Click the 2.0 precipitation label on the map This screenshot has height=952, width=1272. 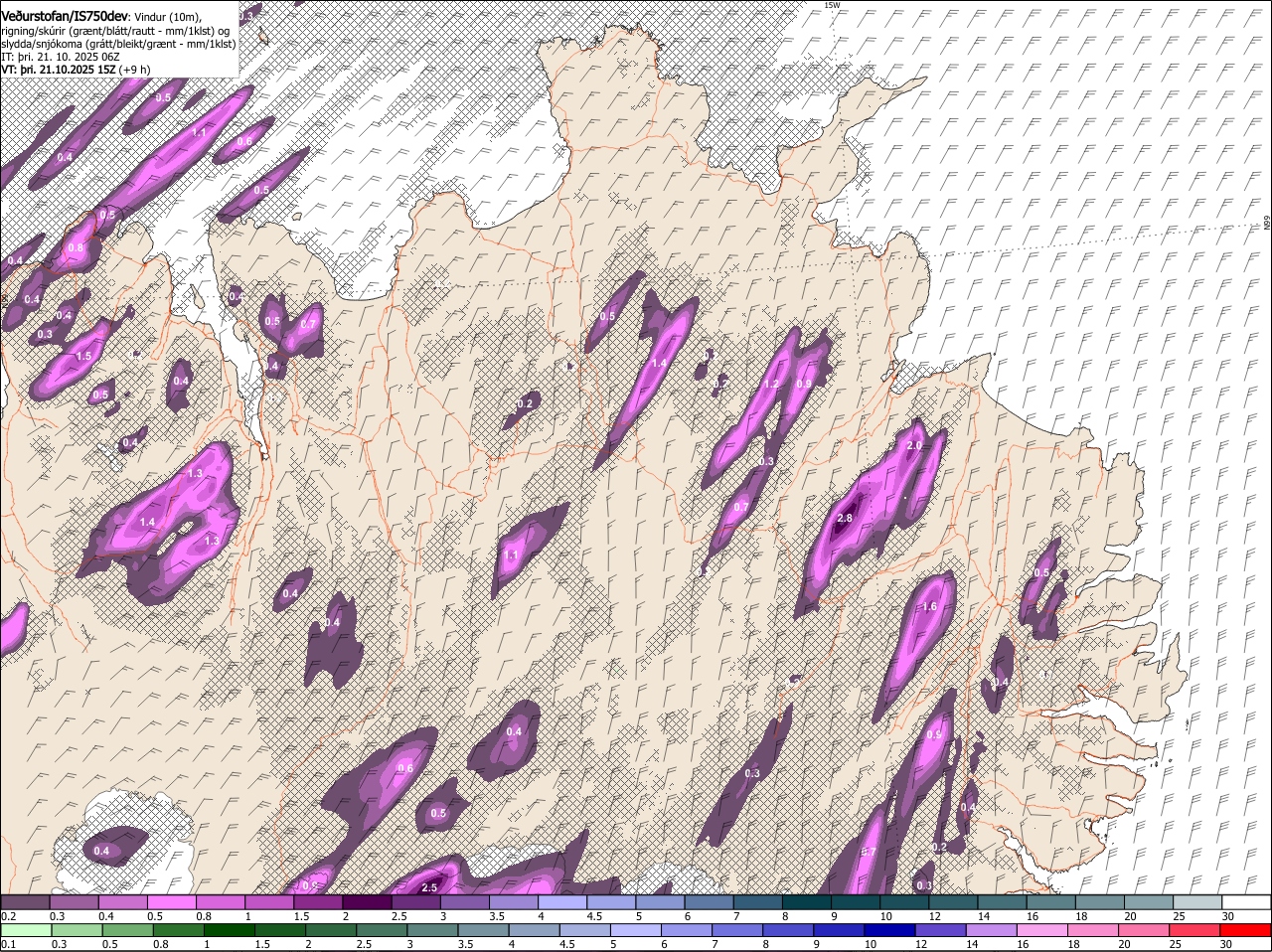(914, 445)
